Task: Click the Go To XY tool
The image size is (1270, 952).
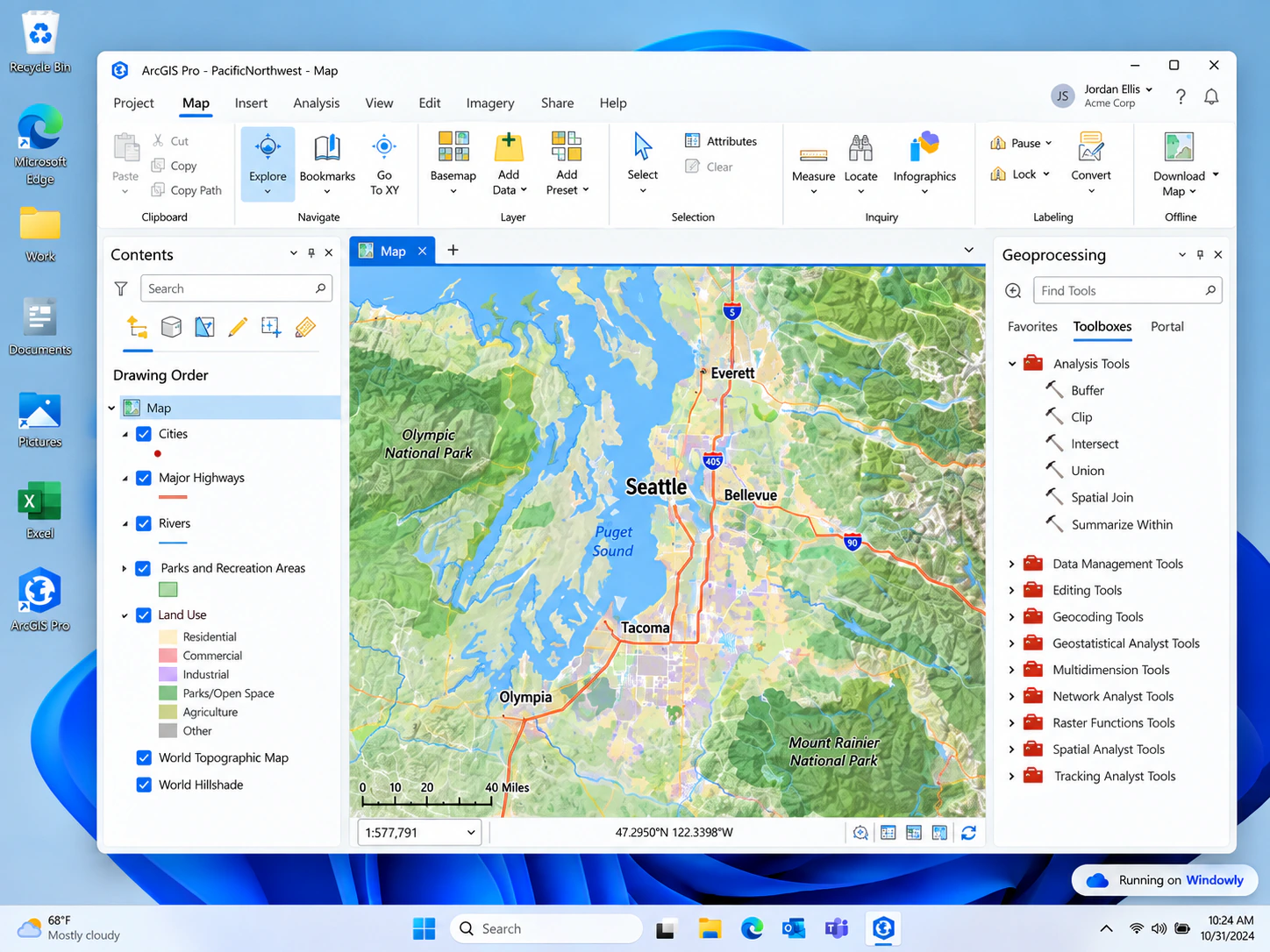Action: click(384, 164)
